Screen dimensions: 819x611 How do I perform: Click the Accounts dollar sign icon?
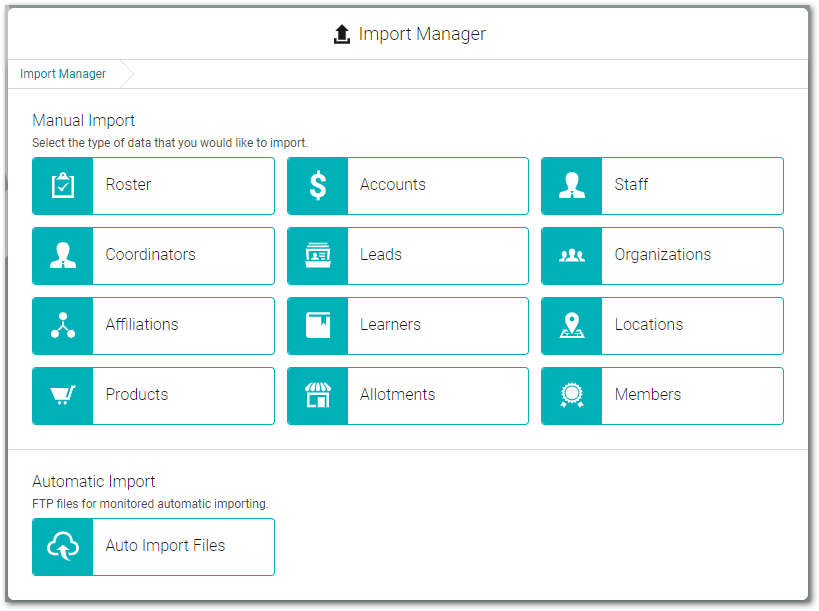point(318,185)
